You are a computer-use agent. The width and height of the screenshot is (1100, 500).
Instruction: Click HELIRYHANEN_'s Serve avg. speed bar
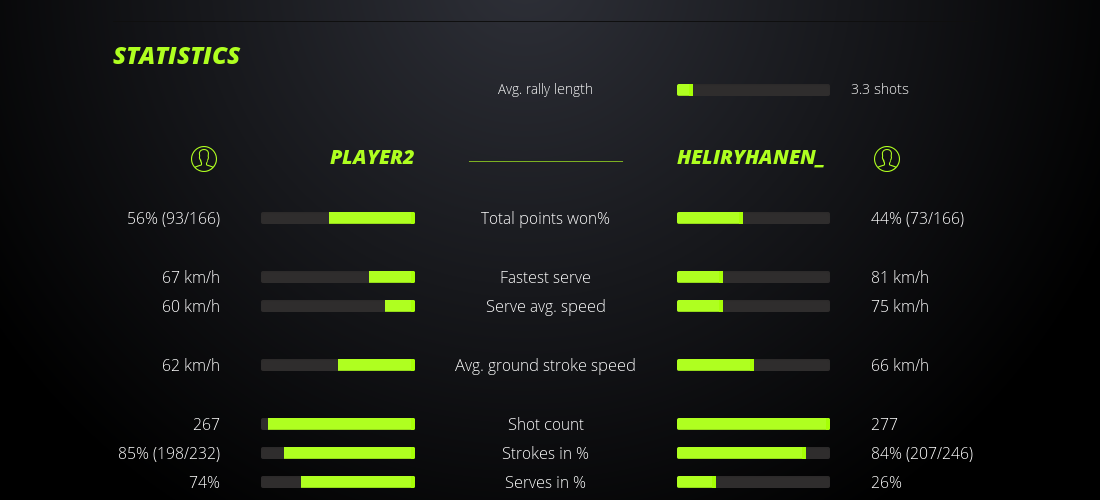(753, 306)
